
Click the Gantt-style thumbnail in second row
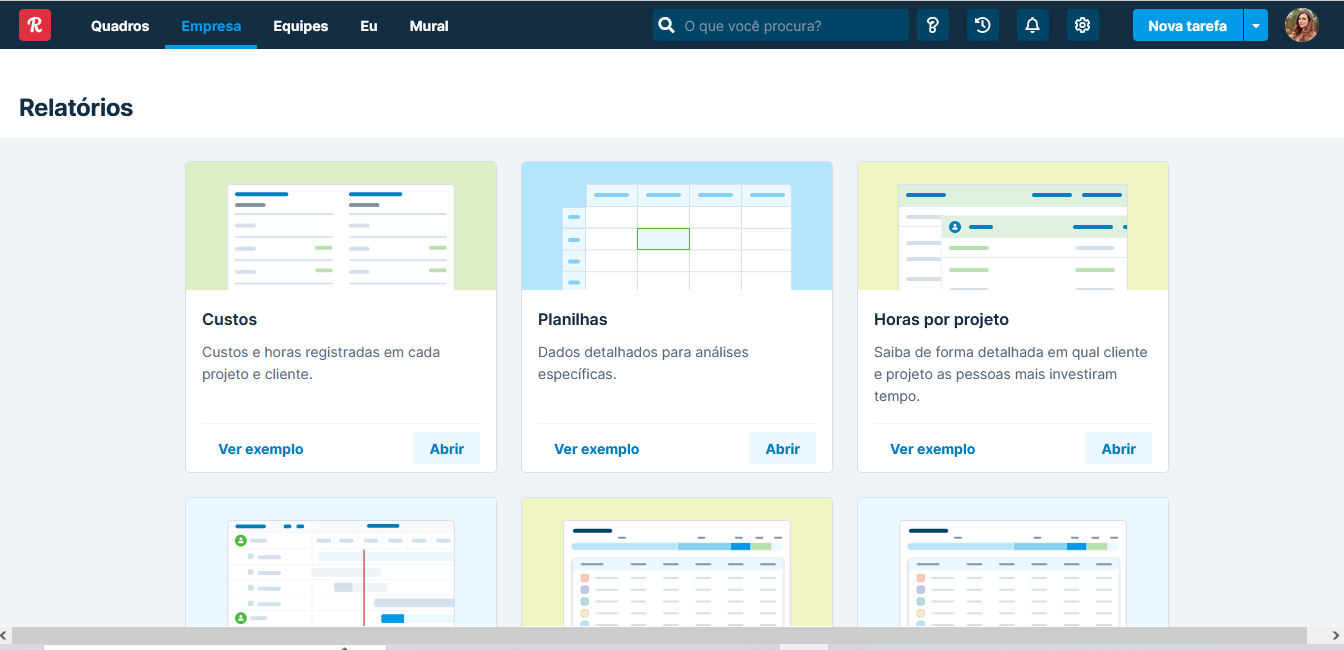(x=341, y=562)
